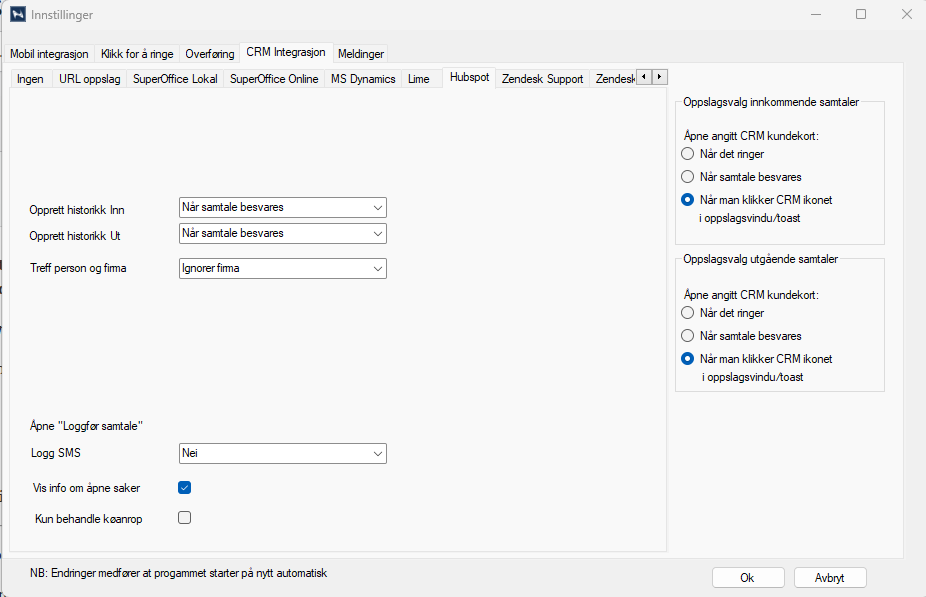Click the app icon in title bar

tap(17, 15)
